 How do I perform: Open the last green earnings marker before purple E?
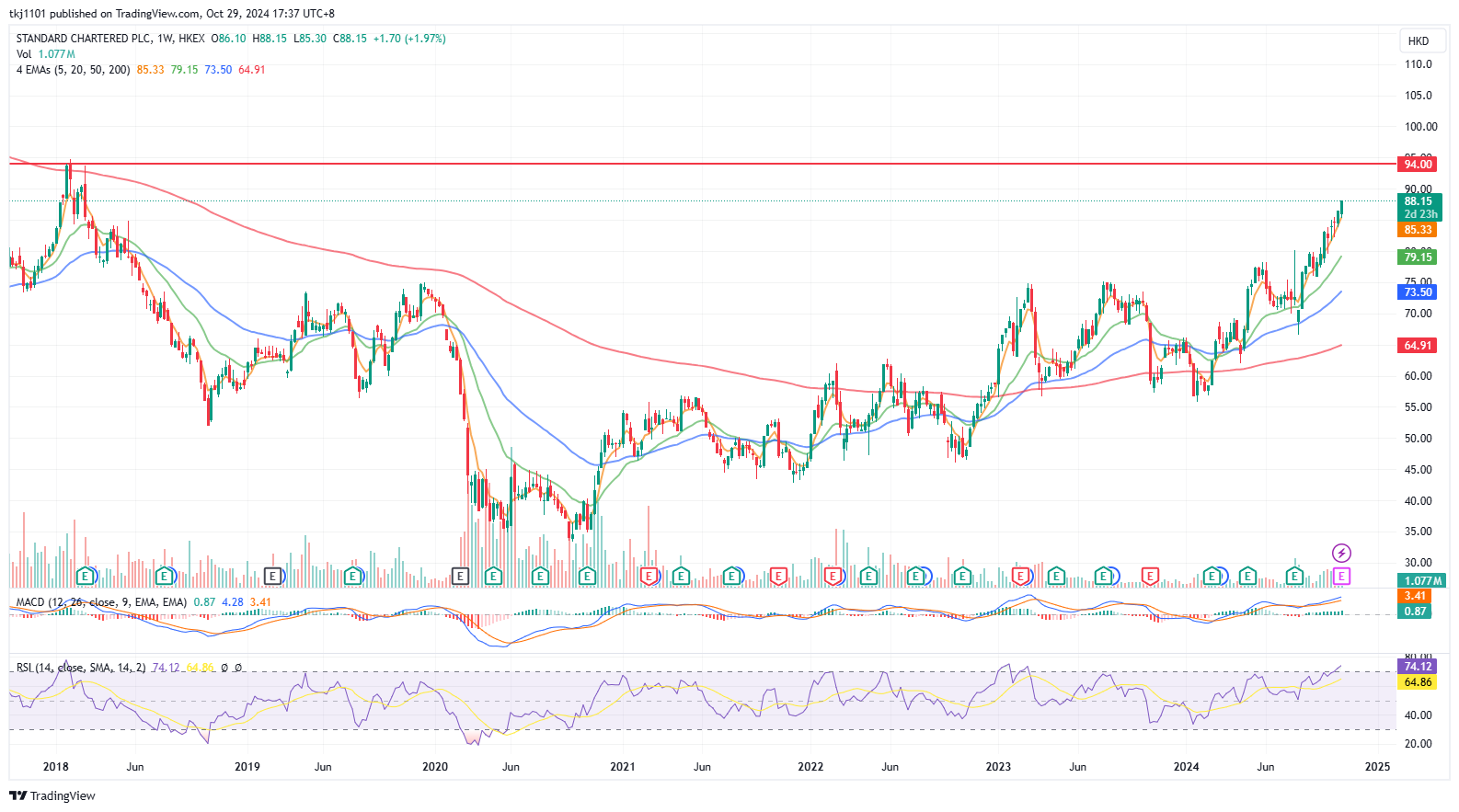(1294, 577)
